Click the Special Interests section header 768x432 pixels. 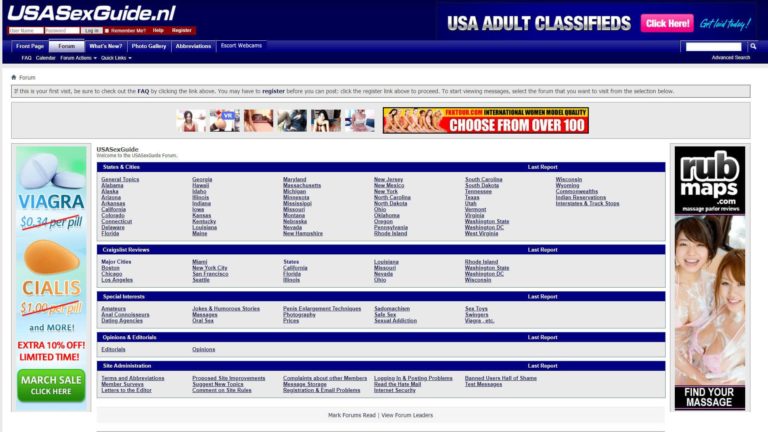(123, 297)
